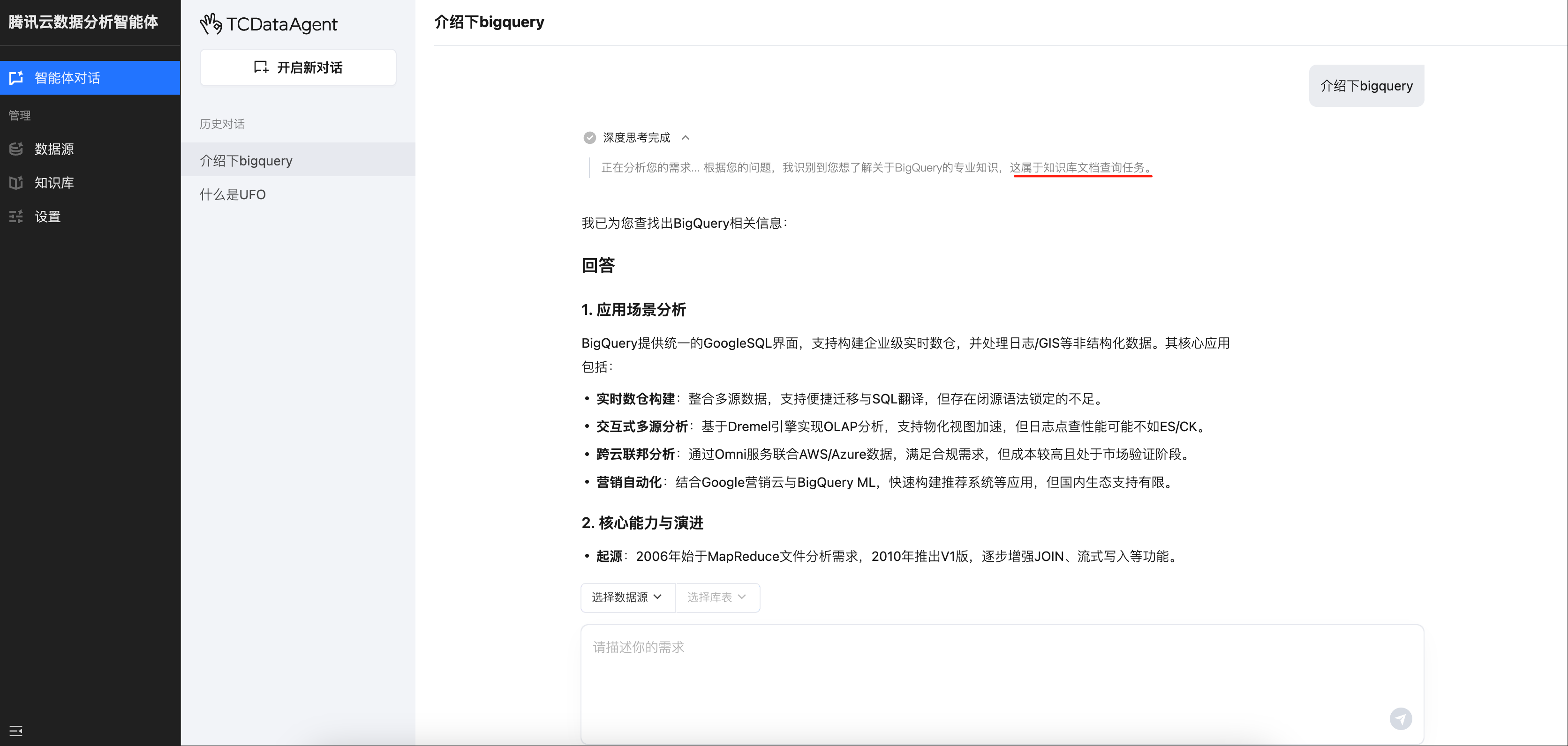The image size is (1568, 746).
Task: Click the 智能体对话 chat icon
Action: (x=16, y=78)
